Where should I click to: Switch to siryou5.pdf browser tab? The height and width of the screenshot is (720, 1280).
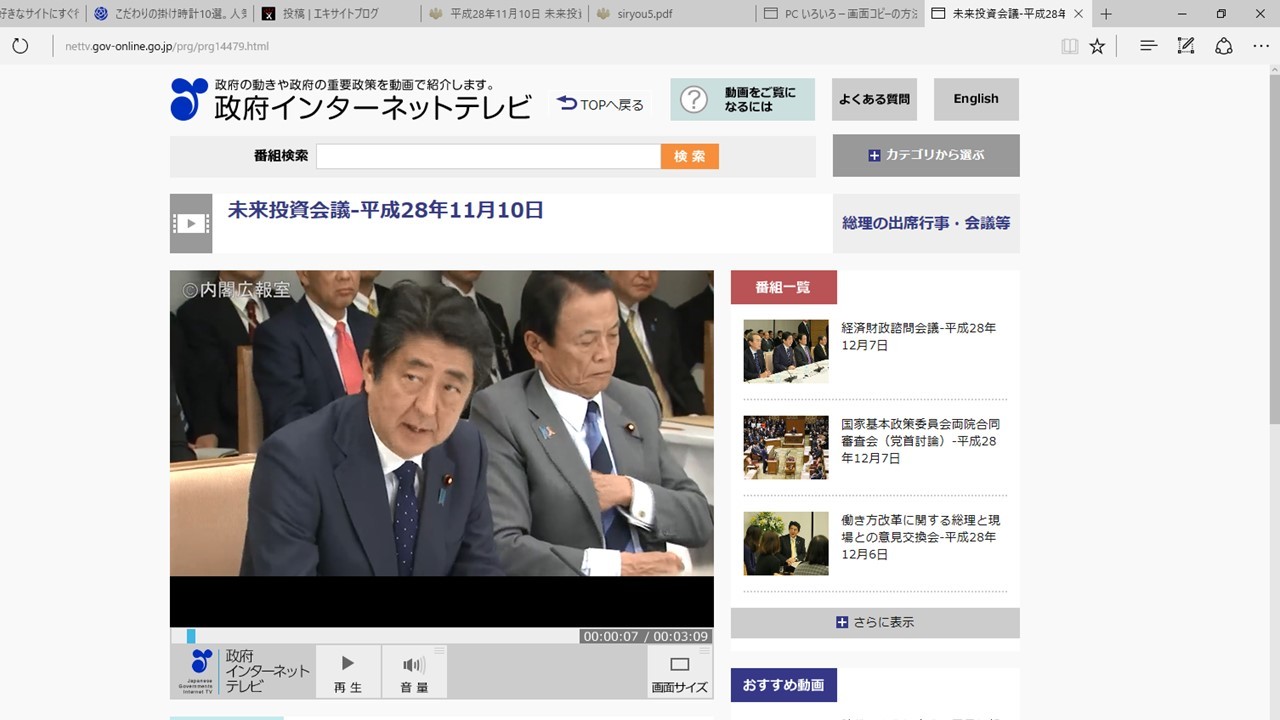pos(670,14)
